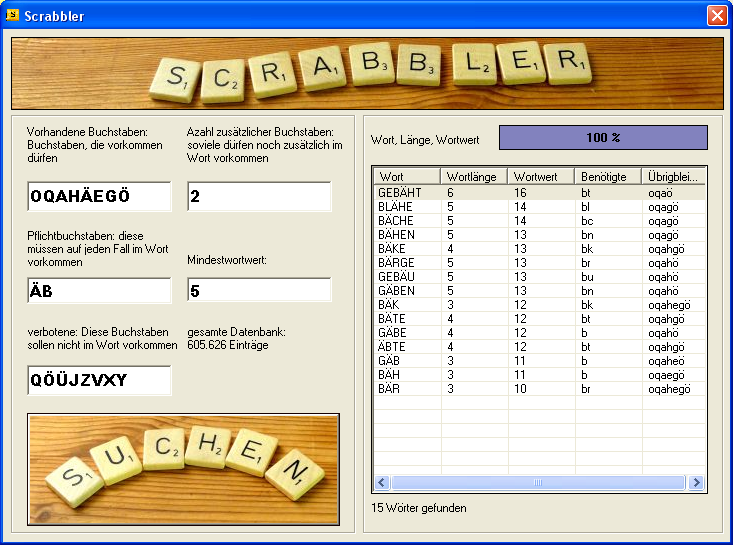This screenshot has height=545, width=733.
Task: Click the 'Mindestwortwert:' label
Action: 227,260
